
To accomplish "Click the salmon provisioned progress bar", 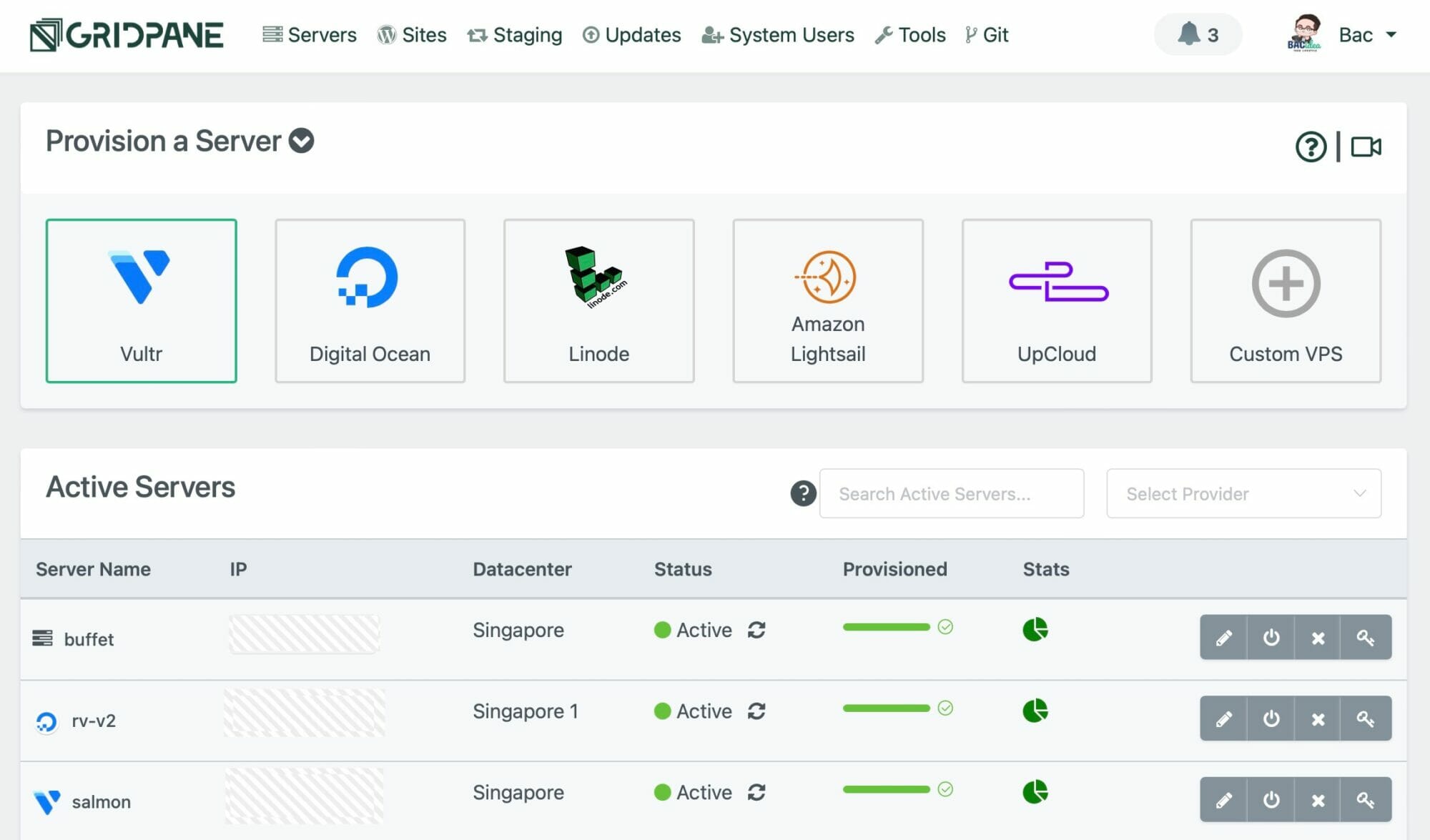I will point(886,789).
